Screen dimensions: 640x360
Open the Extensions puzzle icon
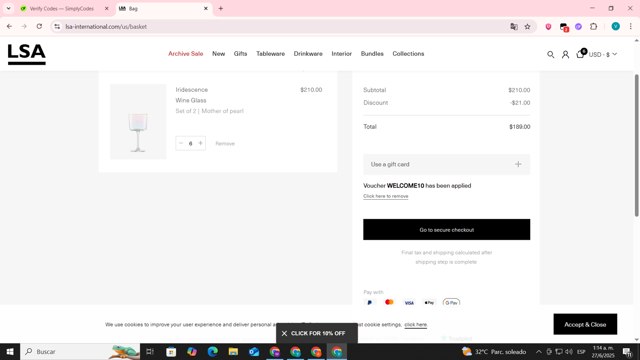point(593,27)
